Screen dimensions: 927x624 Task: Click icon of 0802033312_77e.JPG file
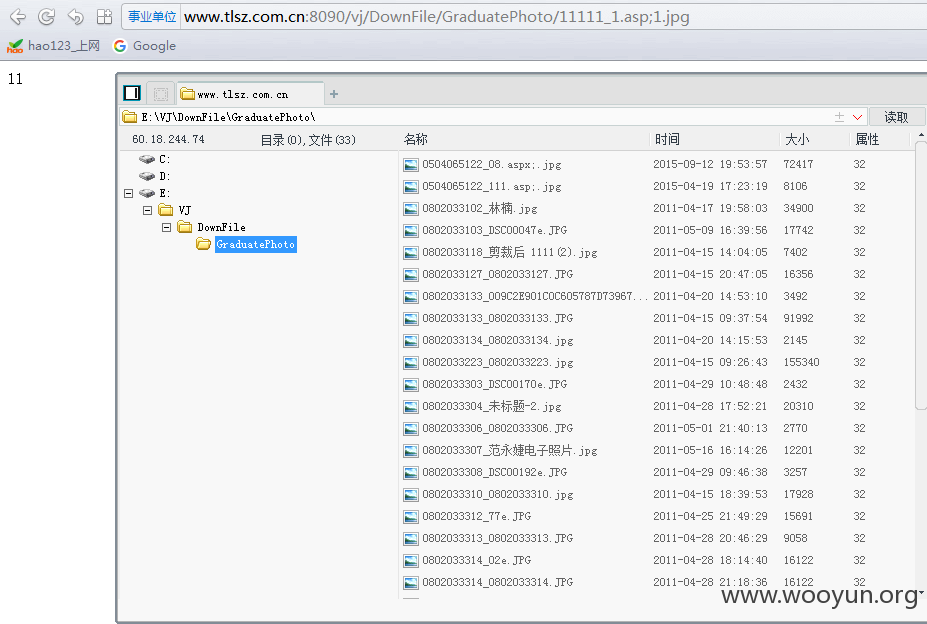(x=411, y=517)
